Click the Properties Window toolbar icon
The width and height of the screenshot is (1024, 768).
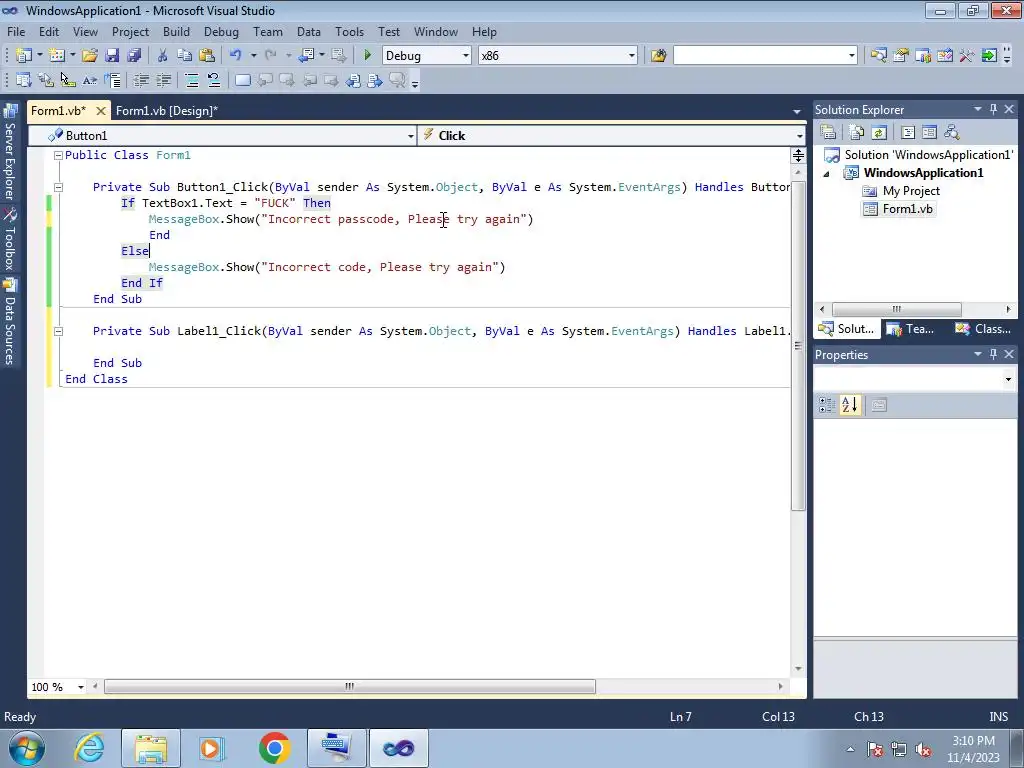(x=901, y=56)
